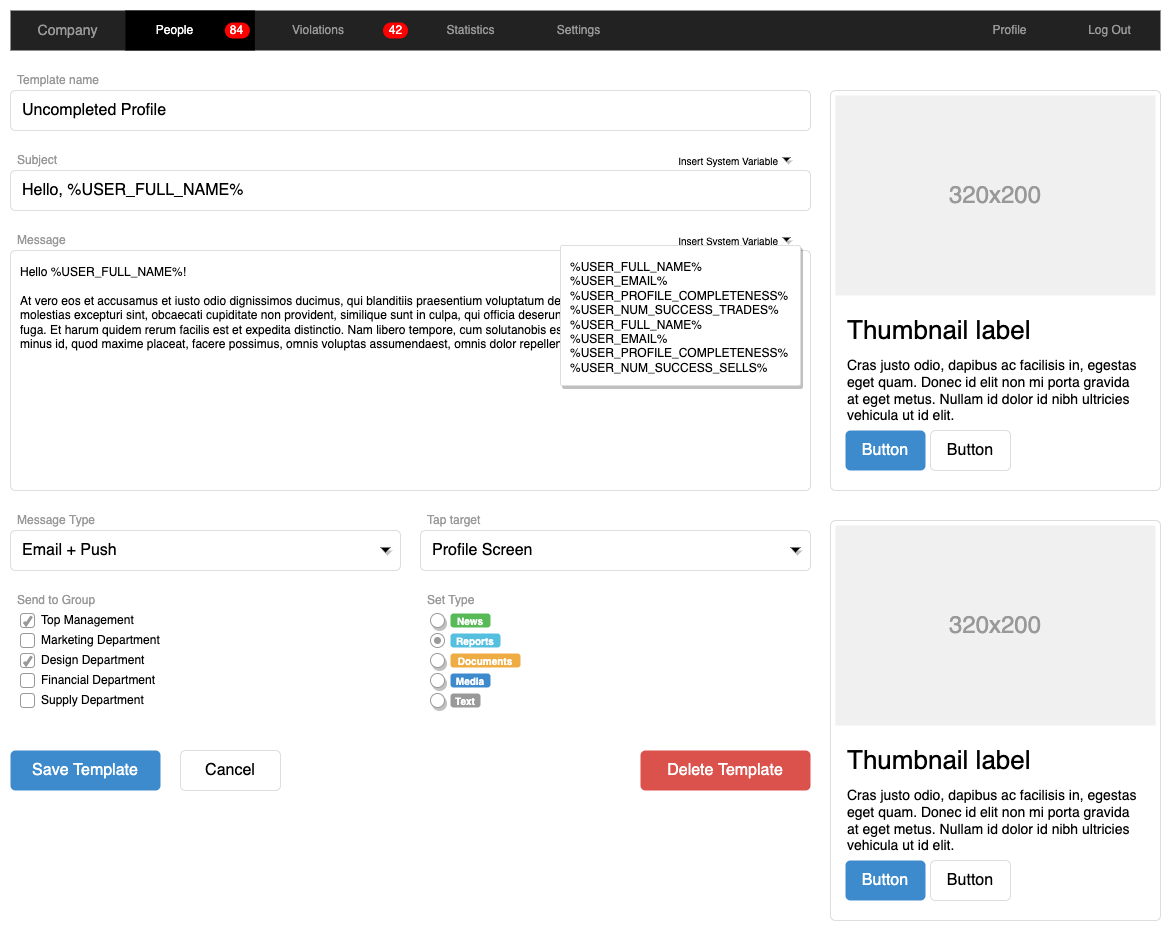Switch to the Statistics tab
The width and height of the screenshot is (1171, 931).
click(x=470, y=30)
